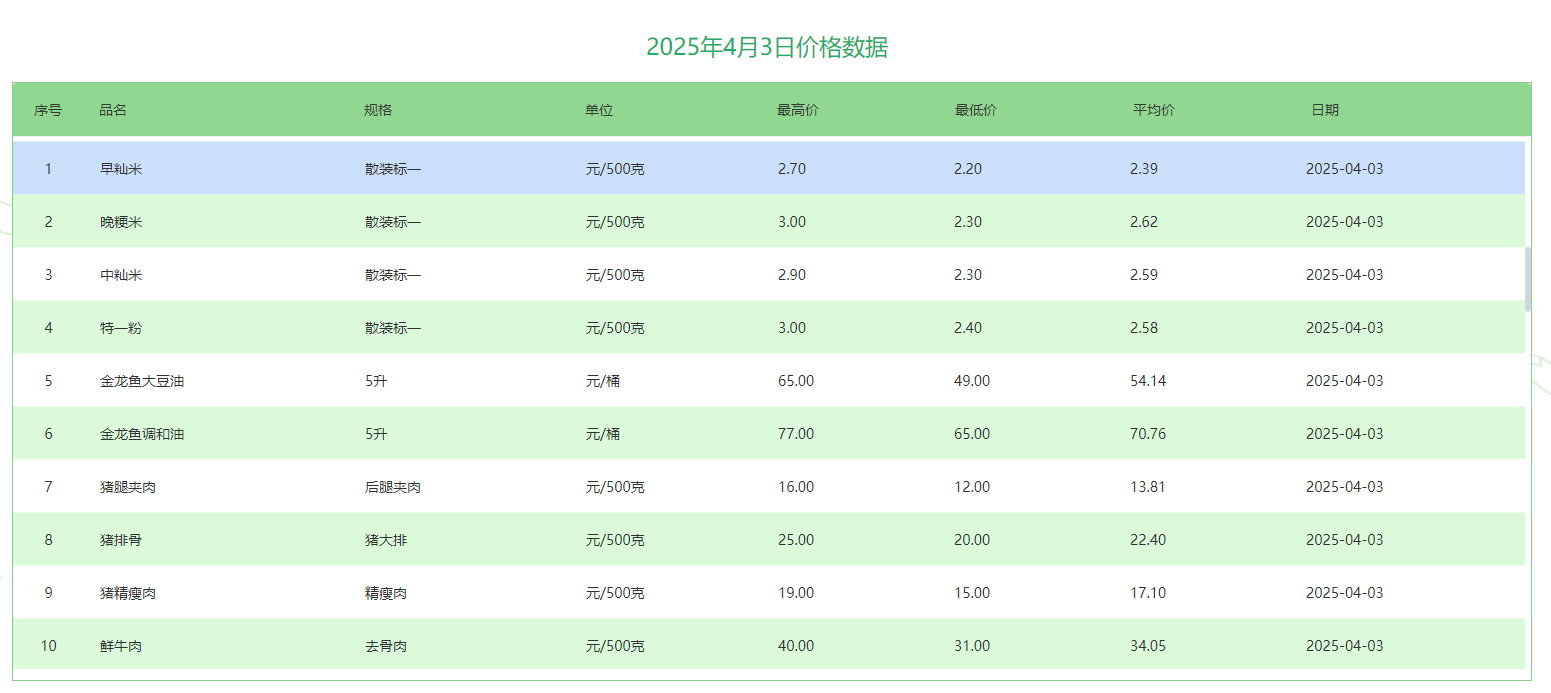Select the 金龙鱼大豆油 row name

coord(142,381)
